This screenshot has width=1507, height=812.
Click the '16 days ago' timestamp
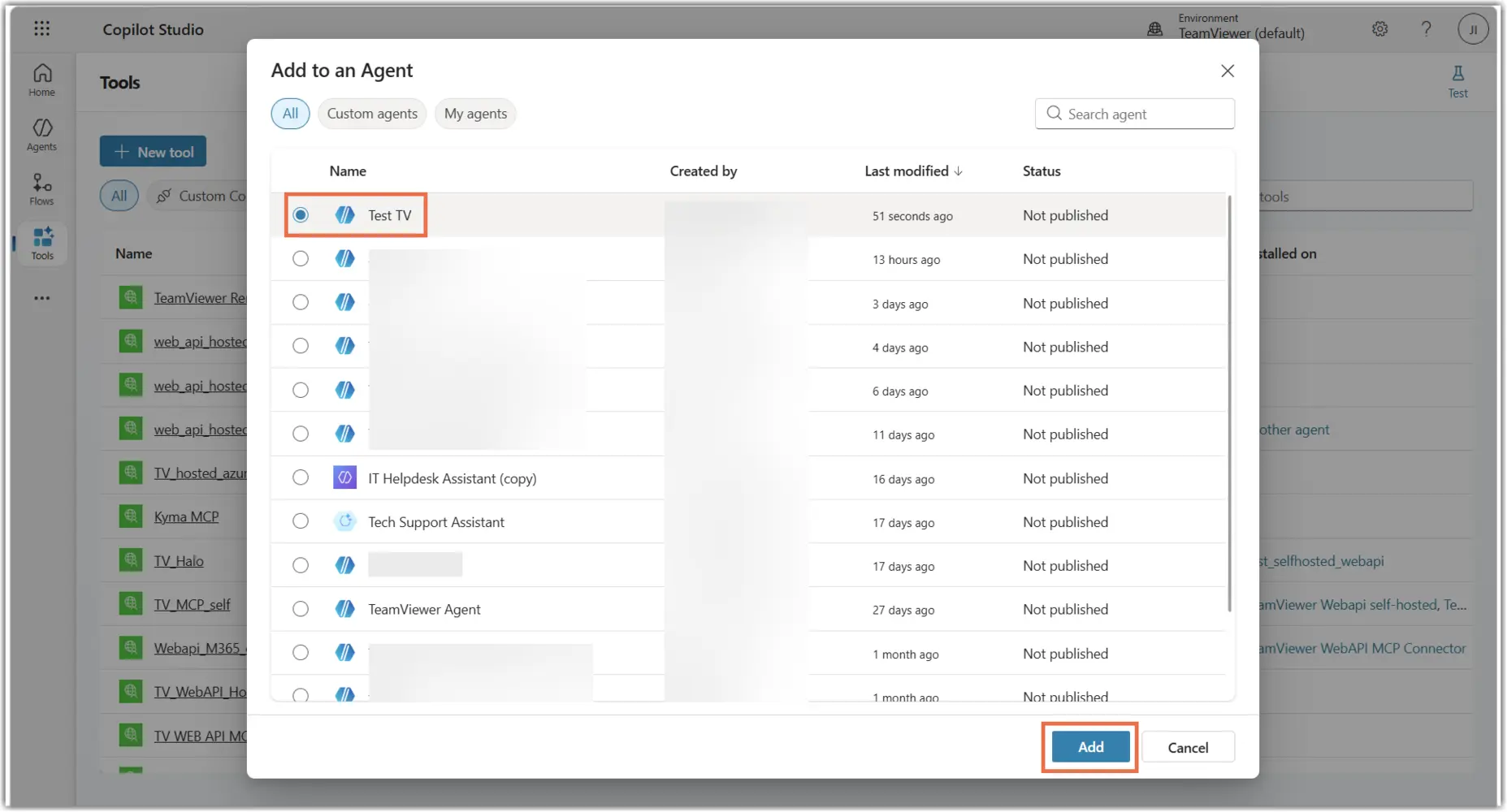click(903, 479)
